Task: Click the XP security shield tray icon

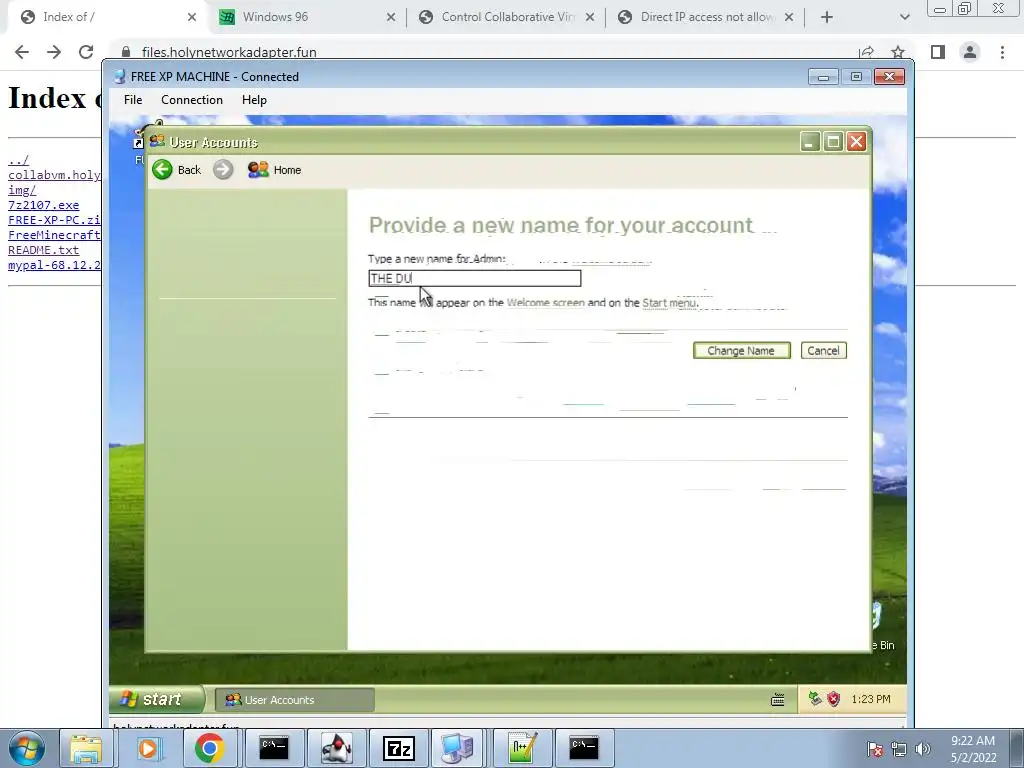Action: pyautogui.click(x=833, y=699)
